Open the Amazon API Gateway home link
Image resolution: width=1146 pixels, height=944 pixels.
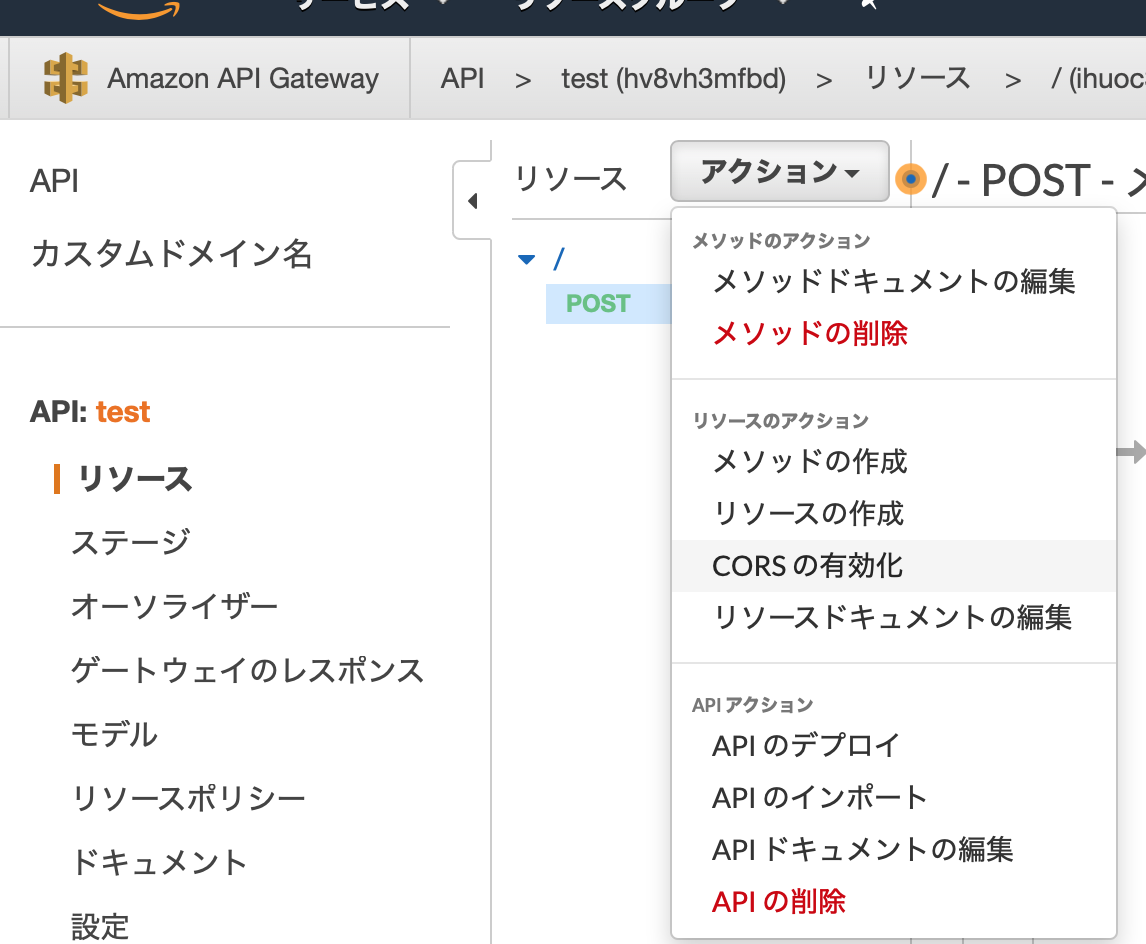tap(243, 78)
